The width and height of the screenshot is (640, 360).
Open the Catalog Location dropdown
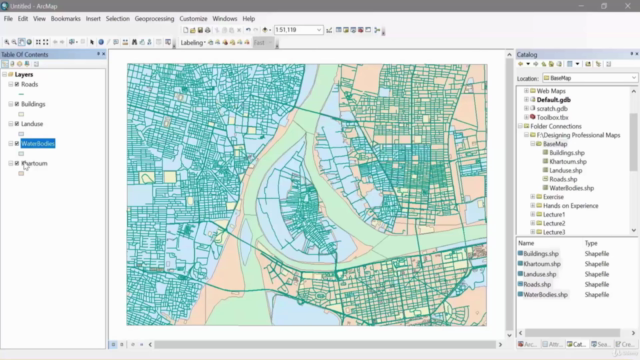click(633, 78)
